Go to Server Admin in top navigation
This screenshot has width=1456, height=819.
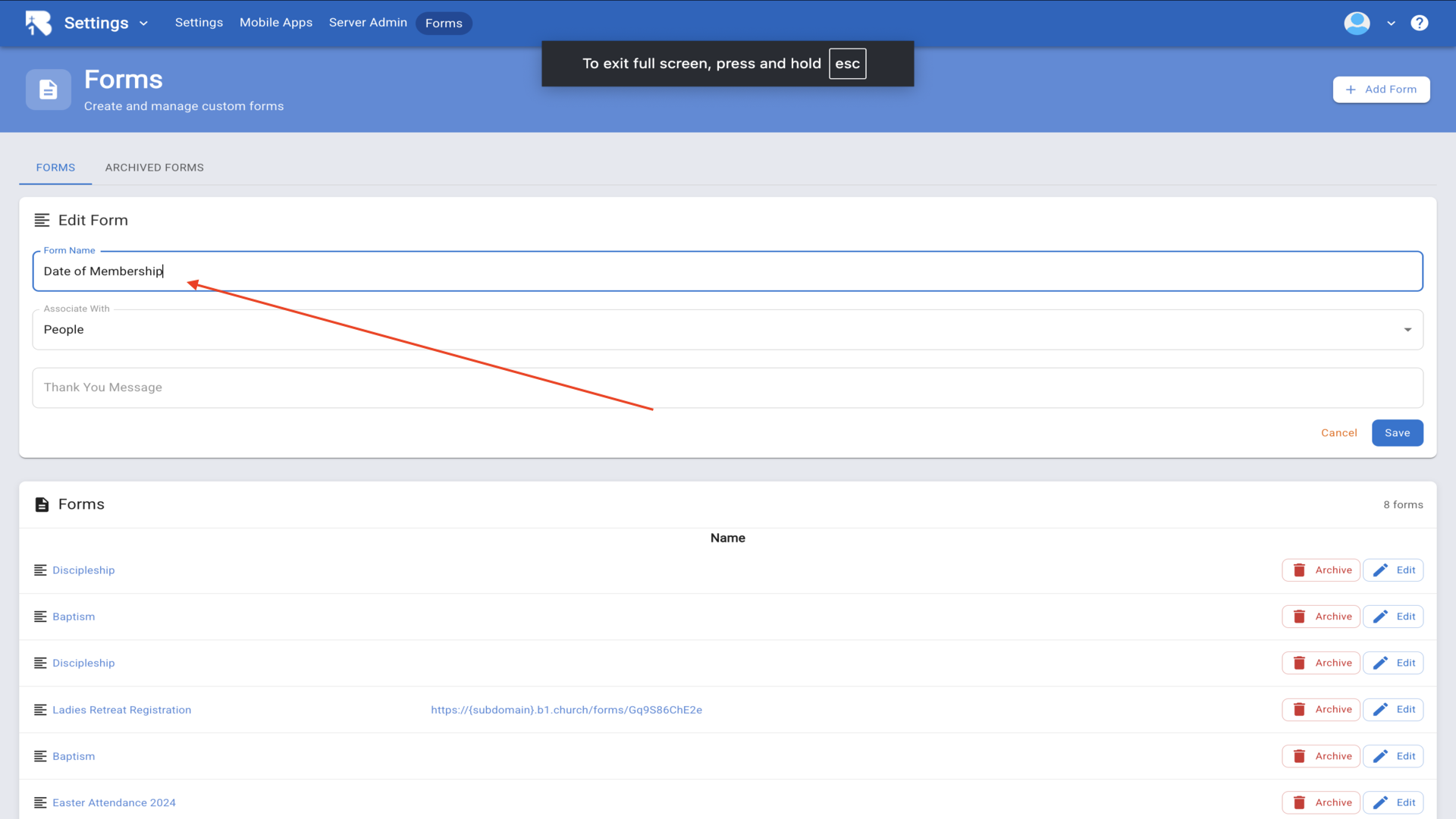(x=368, y=23)
